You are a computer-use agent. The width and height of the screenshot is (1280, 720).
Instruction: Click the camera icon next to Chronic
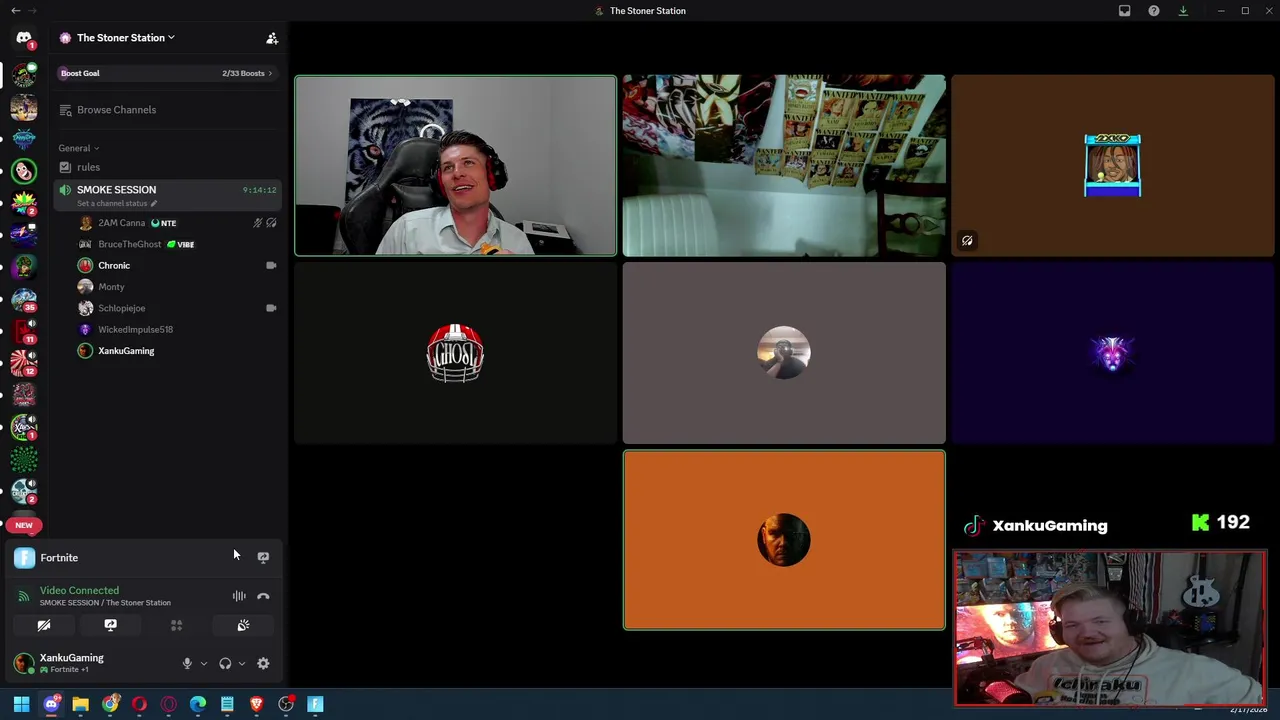click(x=271, y=266)
